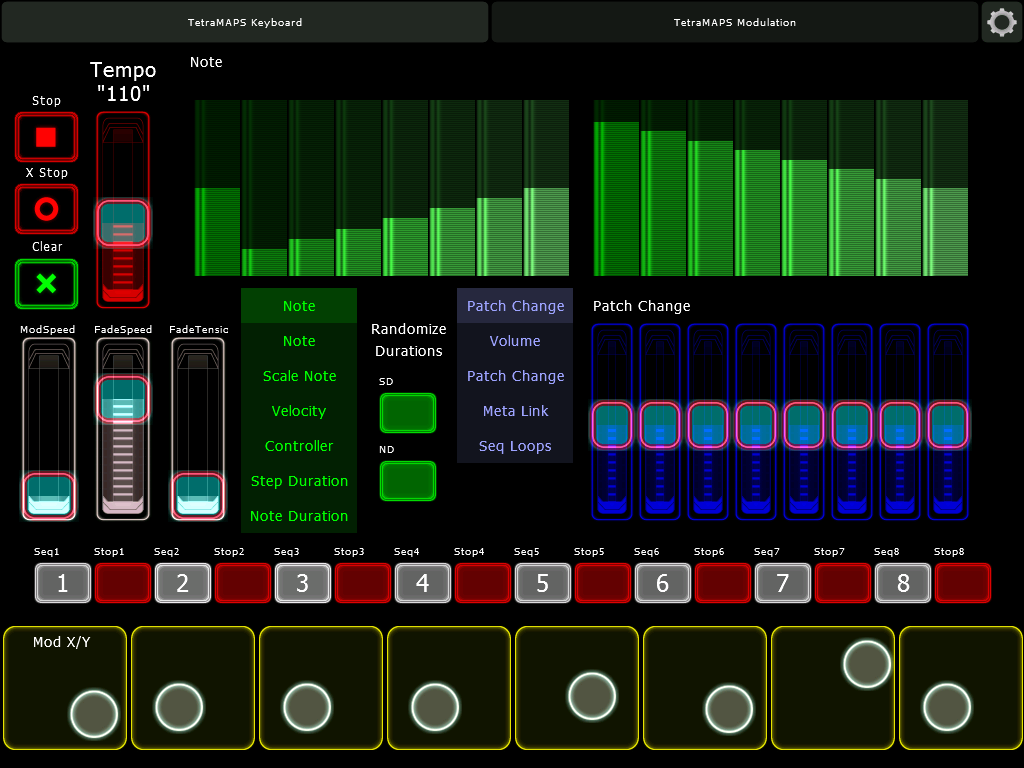
Task: Open the TetraMAPS Modulation tab
Action: pos(735,22)
